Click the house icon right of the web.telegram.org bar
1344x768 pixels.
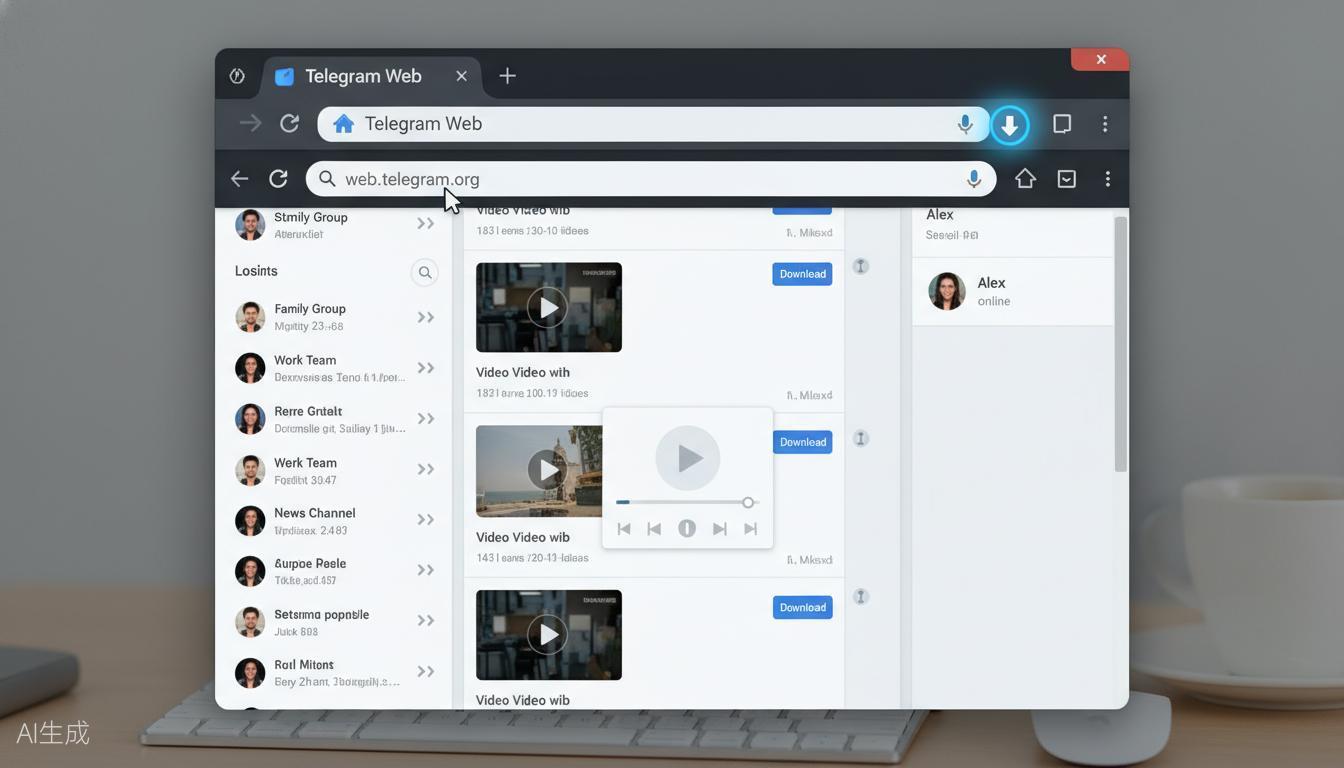(x=1025, y=179)
